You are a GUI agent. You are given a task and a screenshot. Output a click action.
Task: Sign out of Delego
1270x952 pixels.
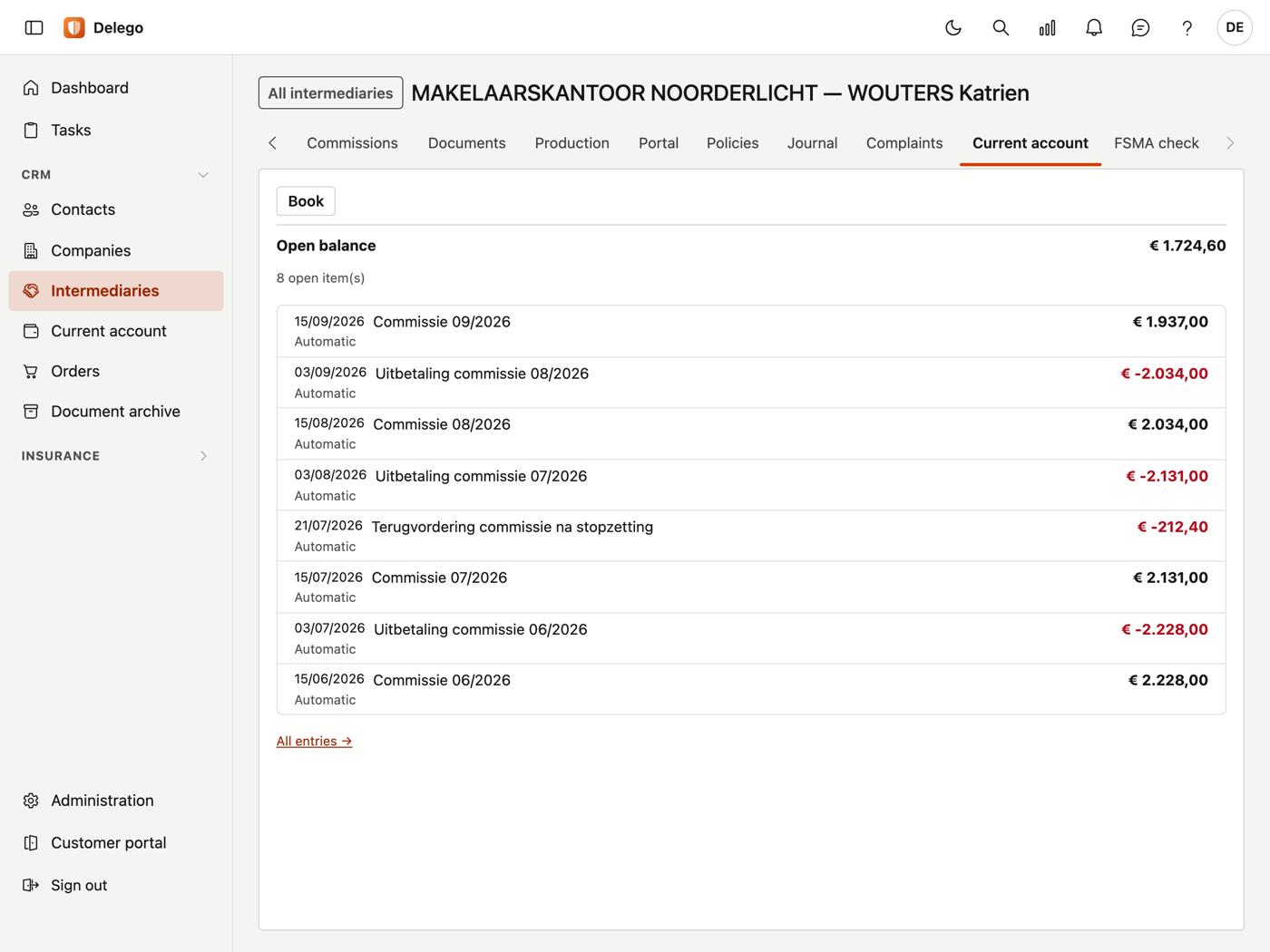click(116, 885)
